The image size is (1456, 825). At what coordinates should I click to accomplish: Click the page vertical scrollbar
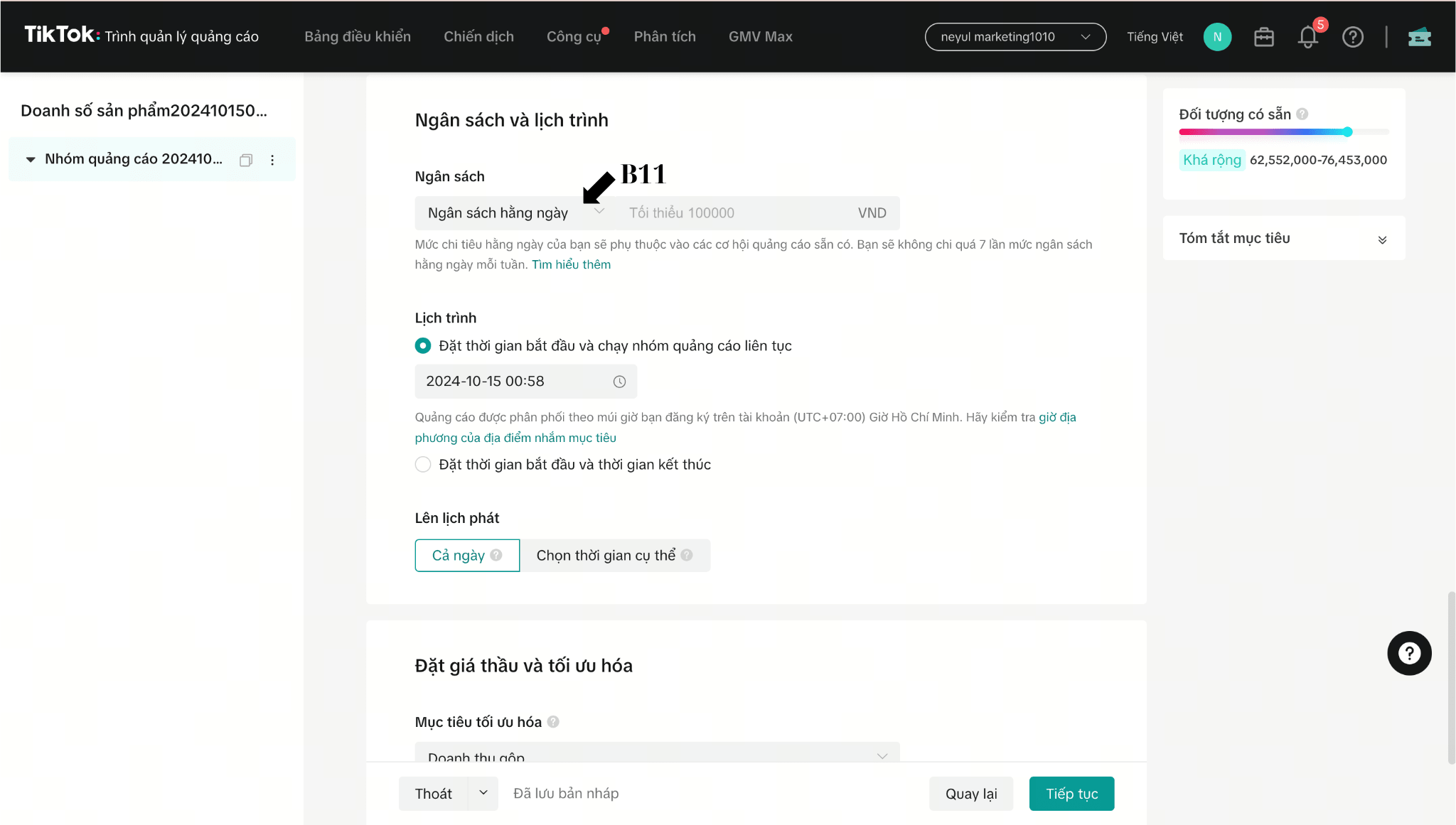pyautogui.click(x=1451, y=676)
